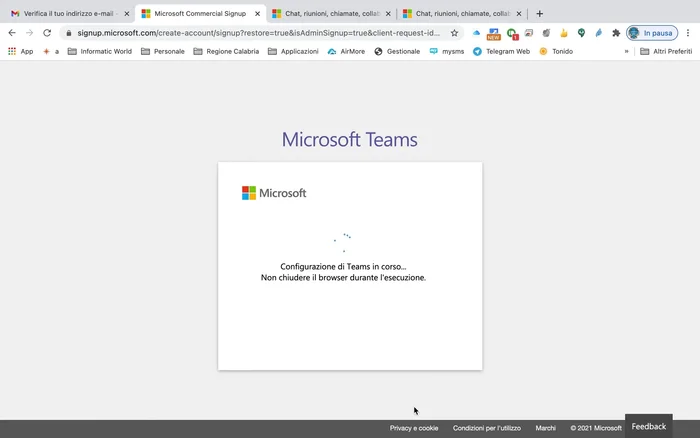Screen dimensions: 700x438
Task: Open the green map pin extension
Action: click(581, 33)
